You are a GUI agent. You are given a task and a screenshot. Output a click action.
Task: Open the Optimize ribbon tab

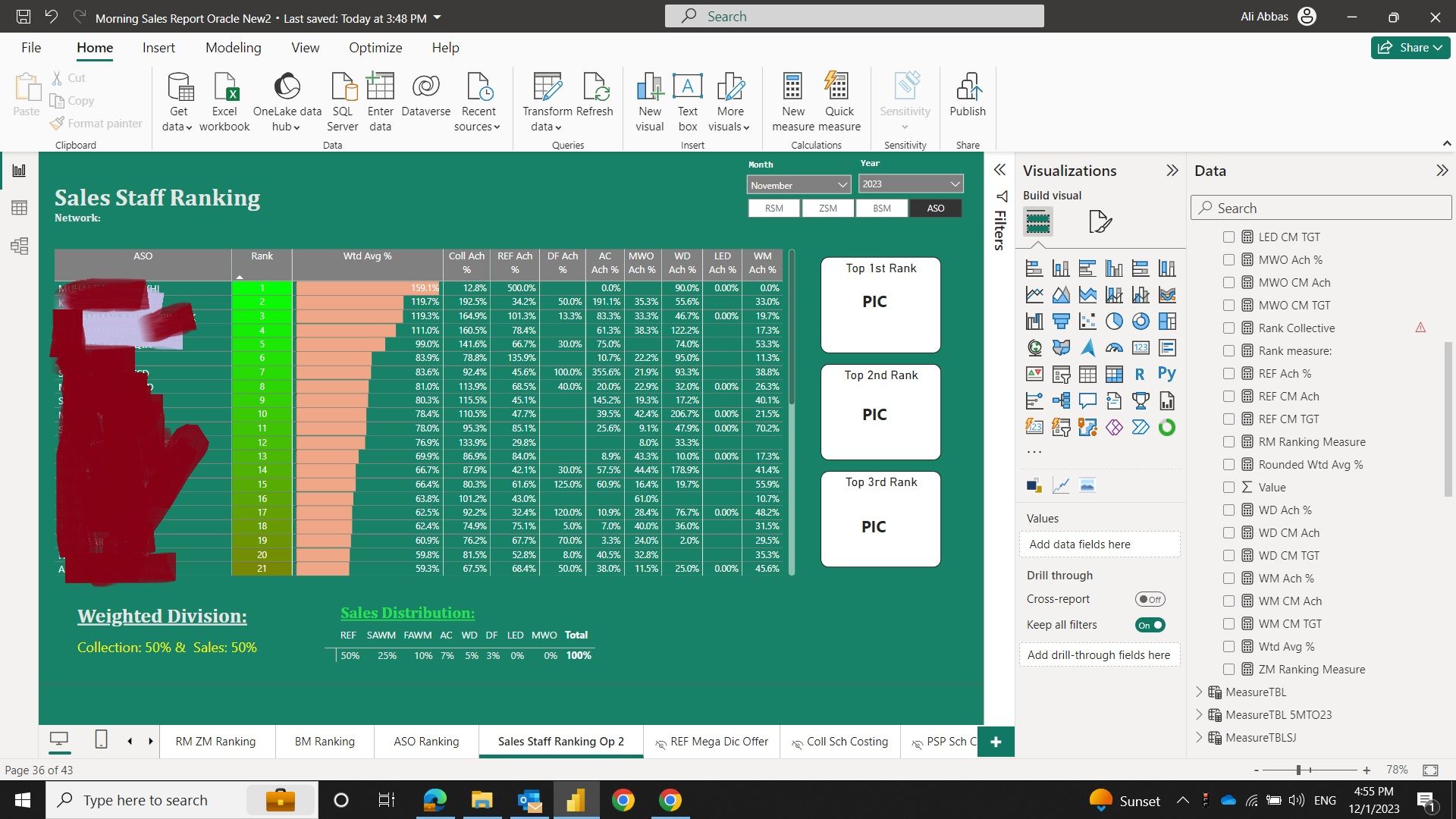(375, 47)
